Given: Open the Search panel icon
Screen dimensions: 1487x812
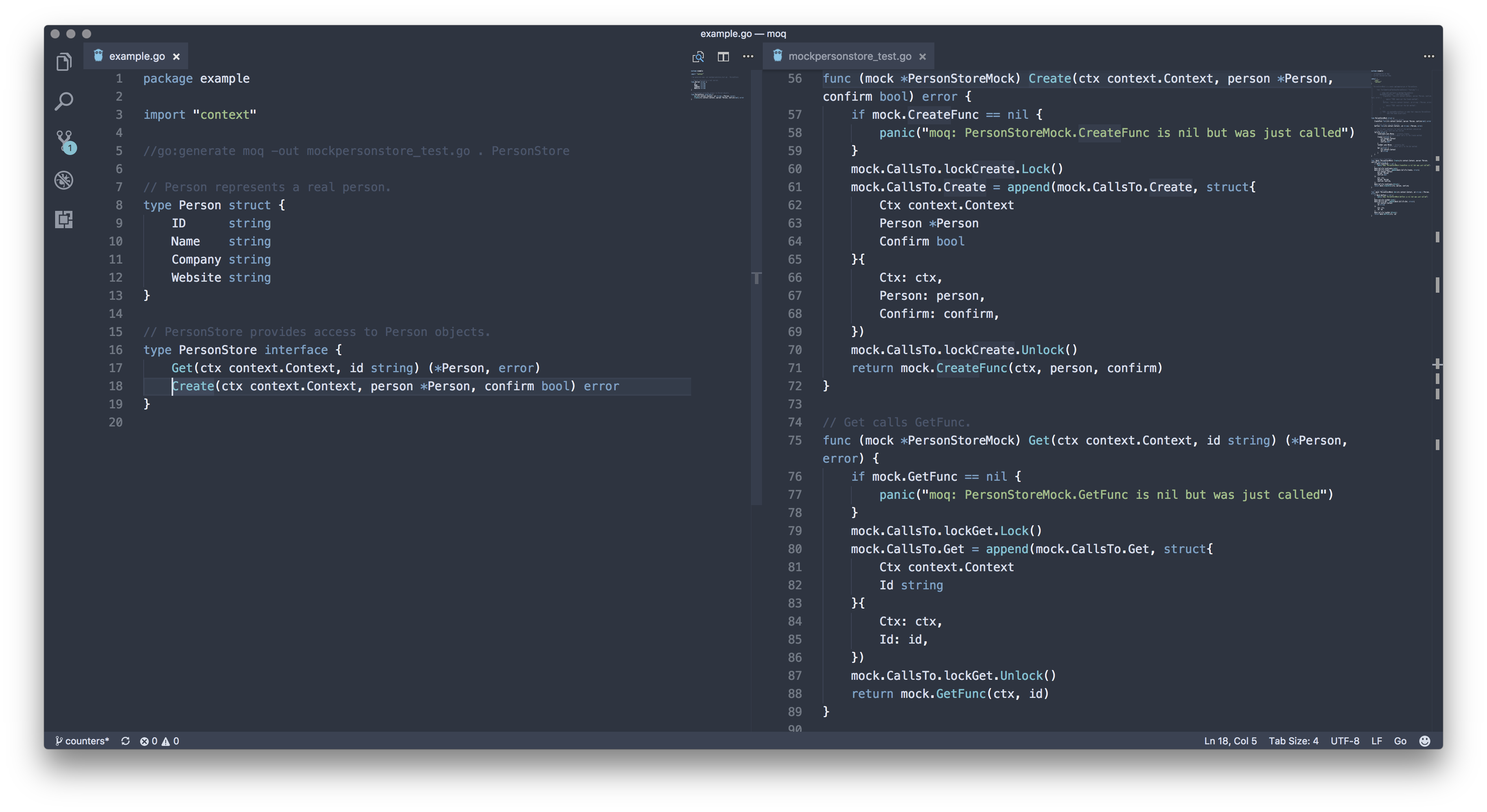Looking at the screenshot, I should pos(64,101).
